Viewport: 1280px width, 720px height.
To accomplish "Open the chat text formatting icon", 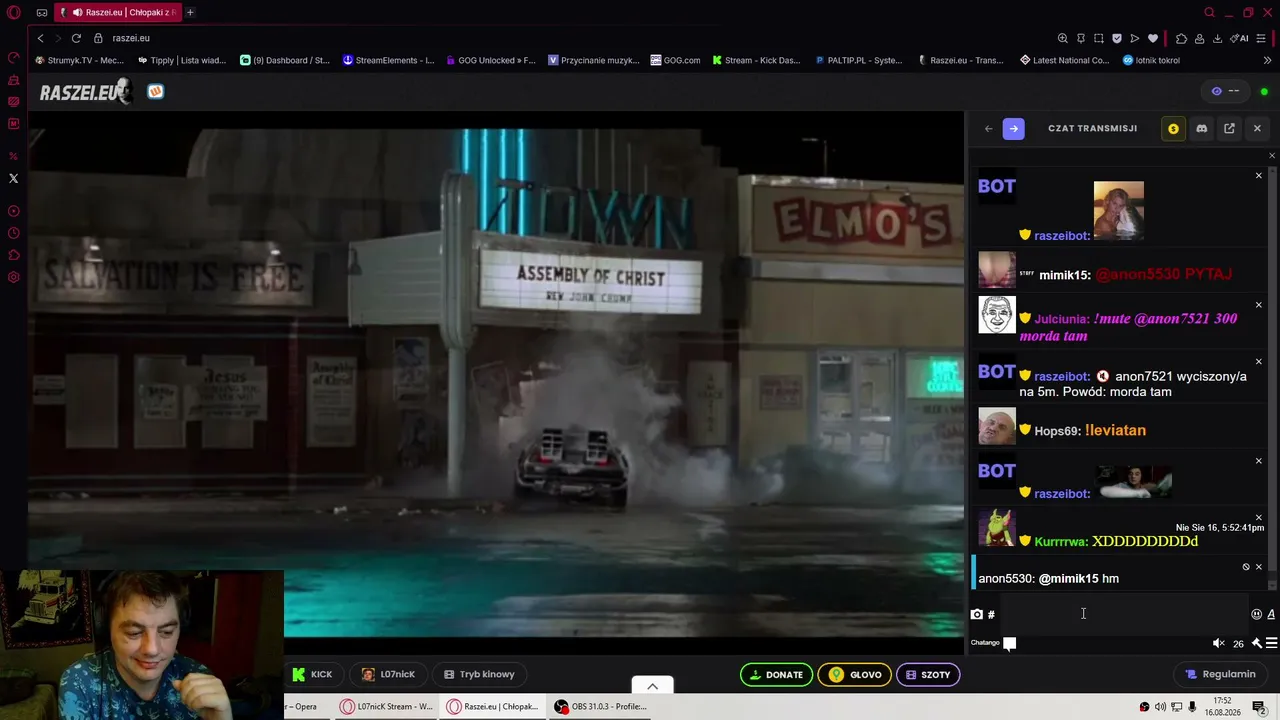I will (x=1271, y=614).
